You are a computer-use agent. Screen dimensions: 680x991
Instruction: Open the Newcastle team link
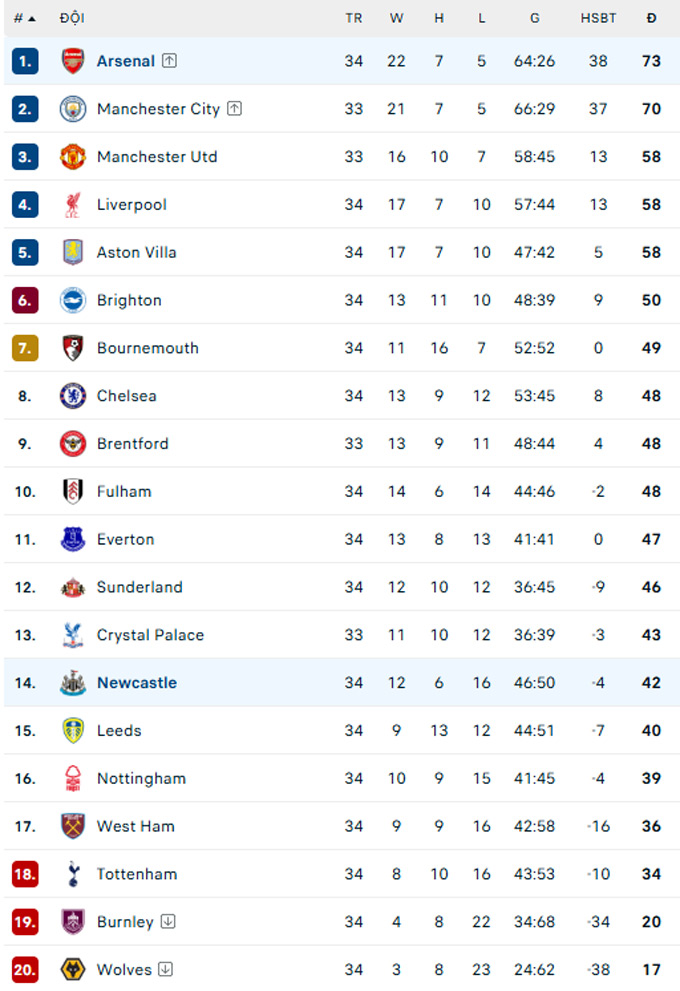point(136,683)
